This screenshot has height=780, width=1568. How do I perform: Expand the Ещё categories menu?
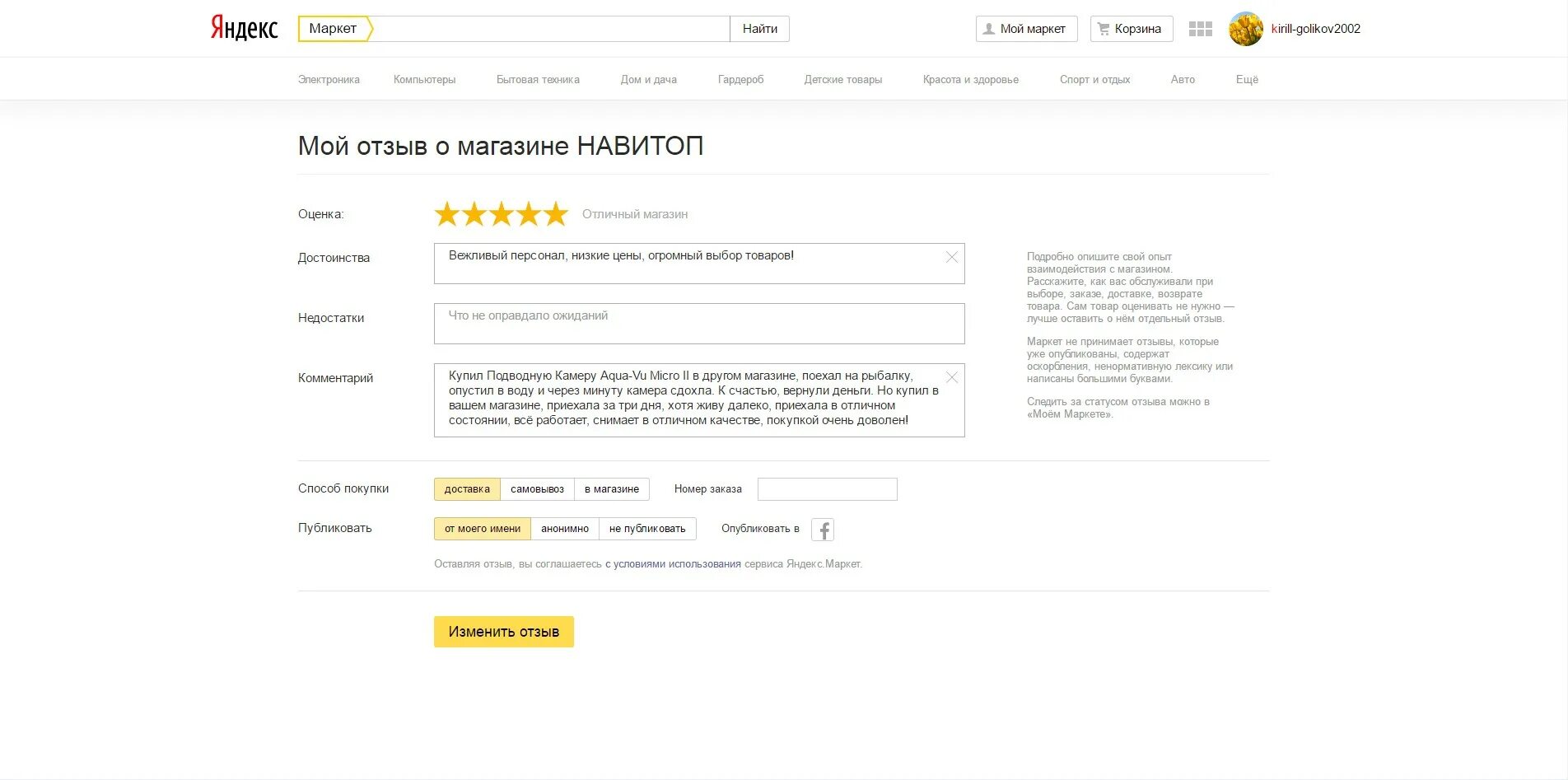point(1247,80)
